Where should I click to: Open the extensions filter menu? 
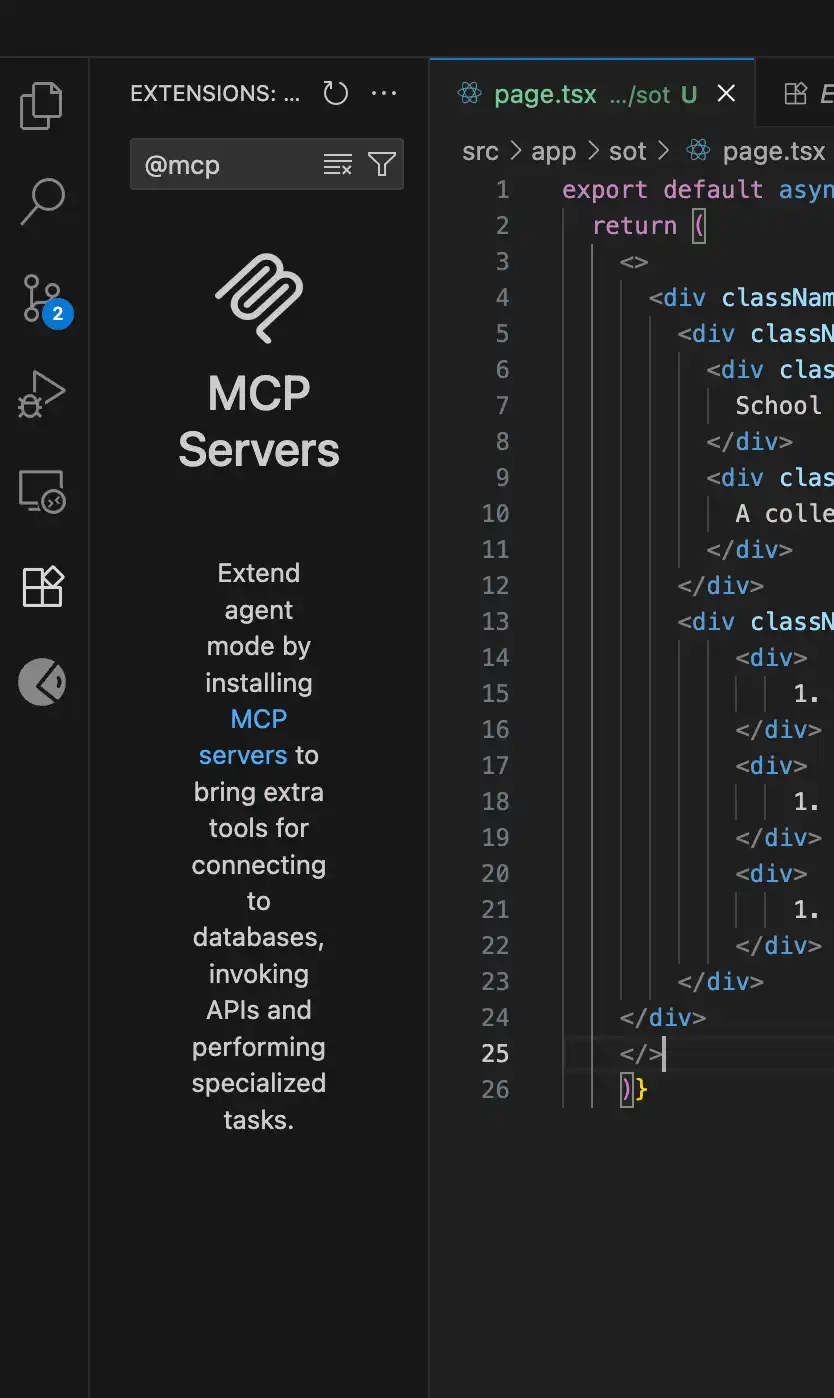(382, 165)
